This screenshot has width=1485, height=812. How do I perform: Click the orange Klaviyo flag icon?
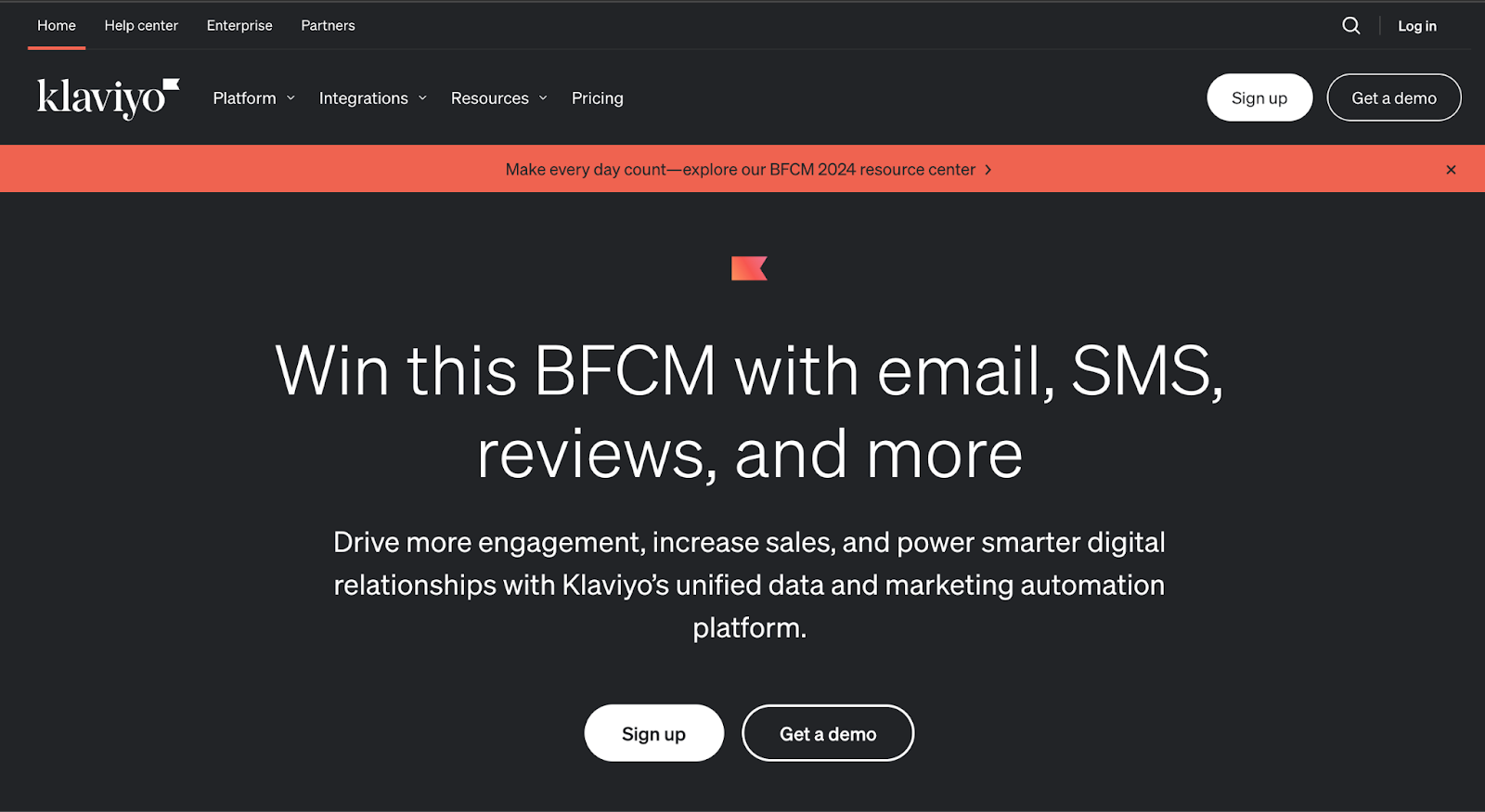[749, 268]
